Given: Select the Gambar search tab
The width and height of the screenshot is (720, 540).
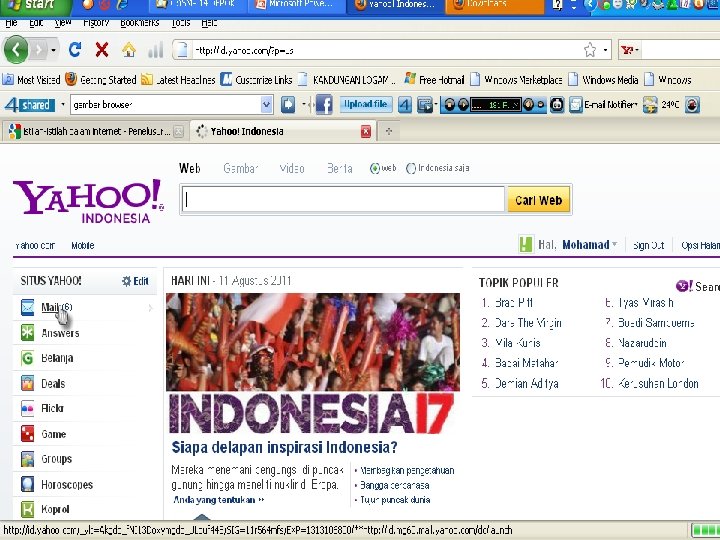Looking at the screenshot, I should pyautogui.click(x=241, y=169).
